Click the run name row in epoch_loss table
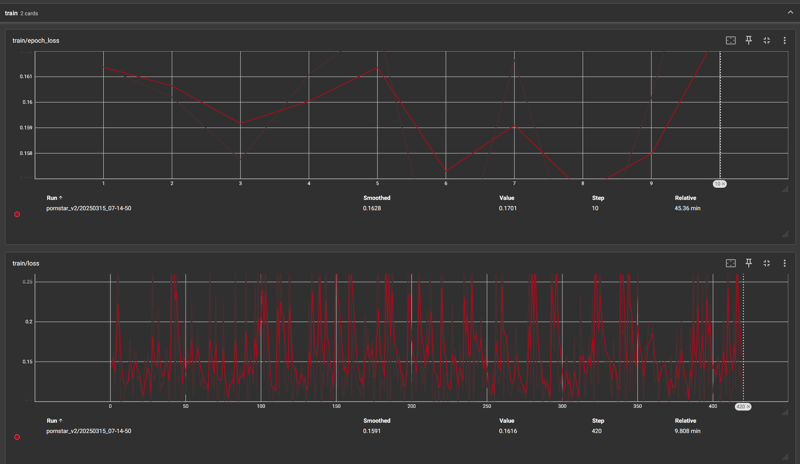 [89, 208]
